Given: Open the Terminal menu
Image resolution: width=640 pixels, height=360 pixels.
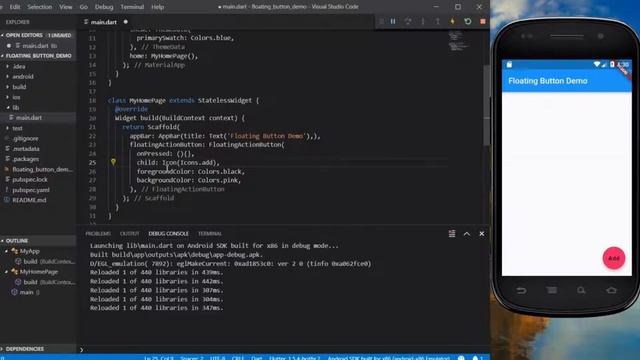Looking at the screenshot, I should coord(132,7).
